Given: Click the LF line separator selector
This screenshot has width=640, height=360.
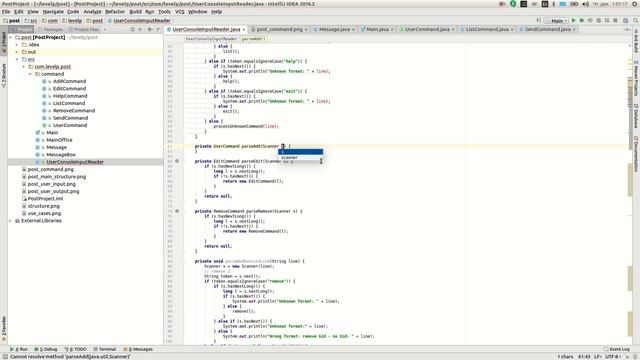Looking at the screenshot, I should click(597, 357).
